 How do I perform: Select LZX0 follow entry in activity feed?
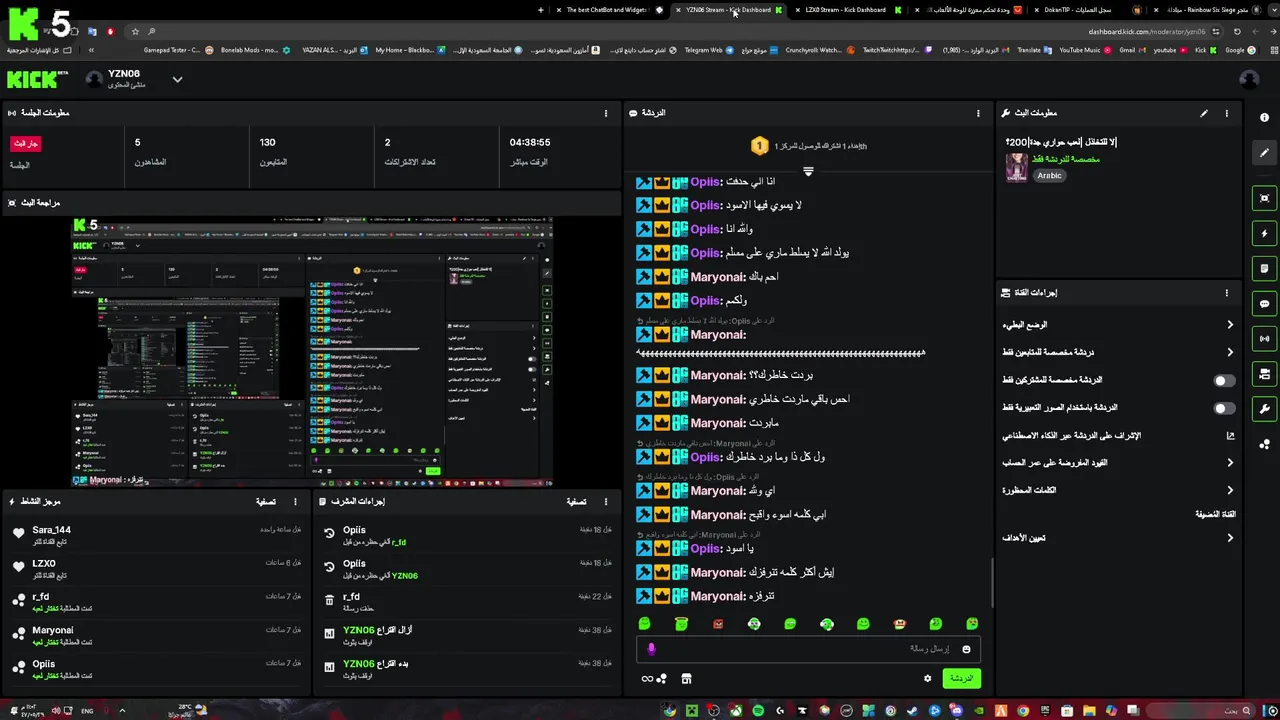coord(156,569)
